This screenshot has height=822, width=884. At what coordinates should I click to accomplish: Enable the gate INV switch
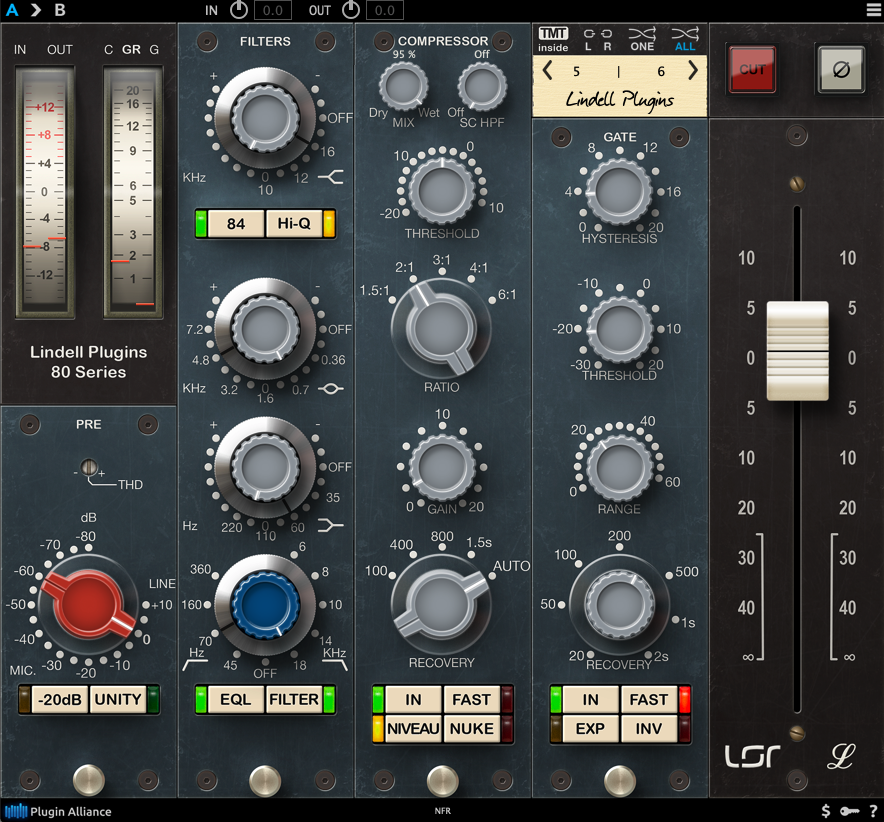pos(649,728)
